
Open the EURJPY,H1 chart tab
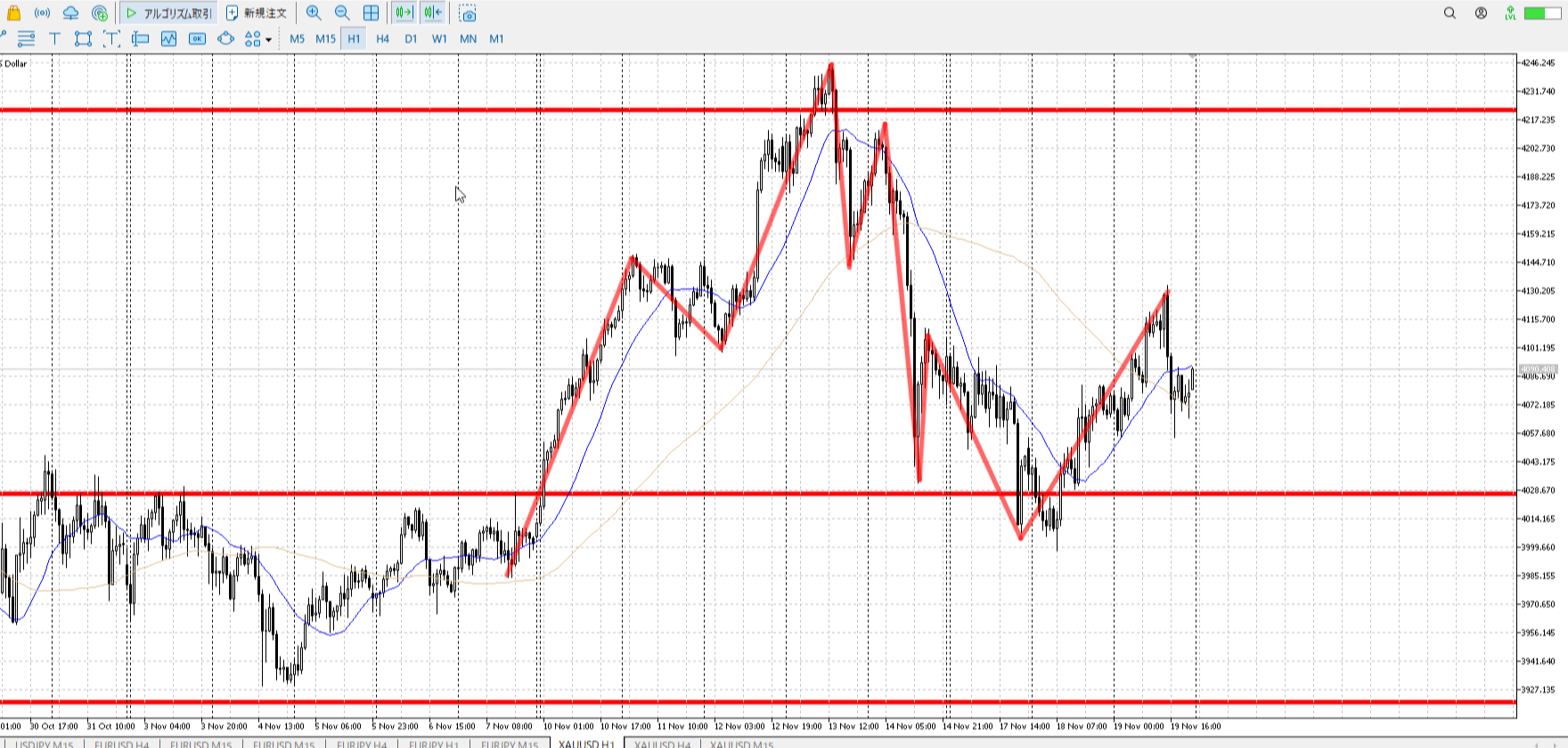433,744
